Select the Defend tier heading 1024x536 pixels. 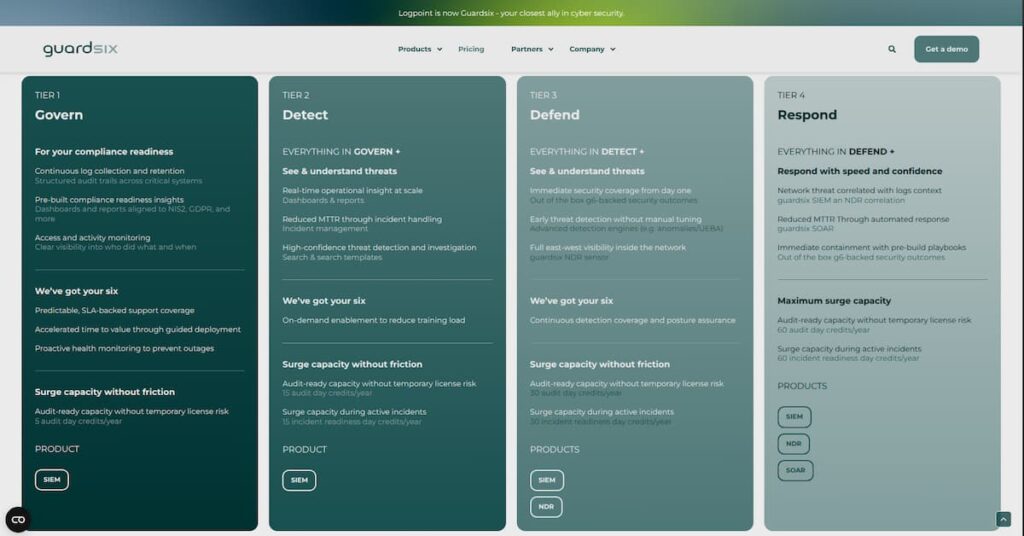(x=554, y=115)
